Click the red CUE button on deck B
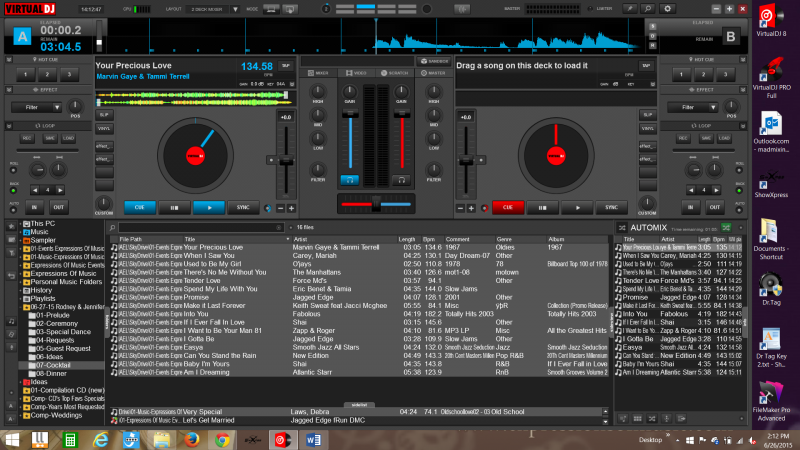 508,208
